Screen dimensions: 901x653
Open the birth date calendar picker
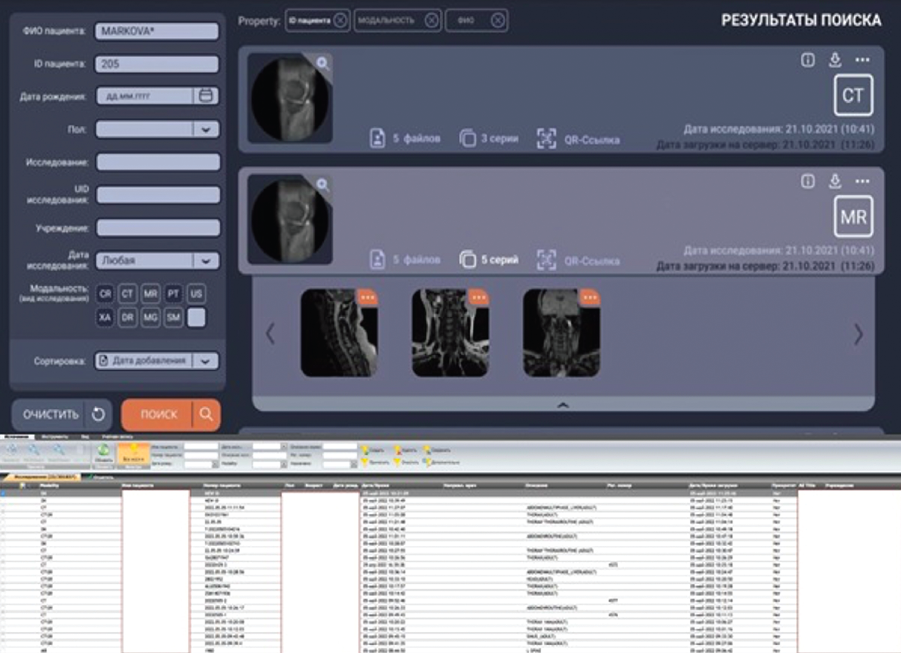click(206, 96)
